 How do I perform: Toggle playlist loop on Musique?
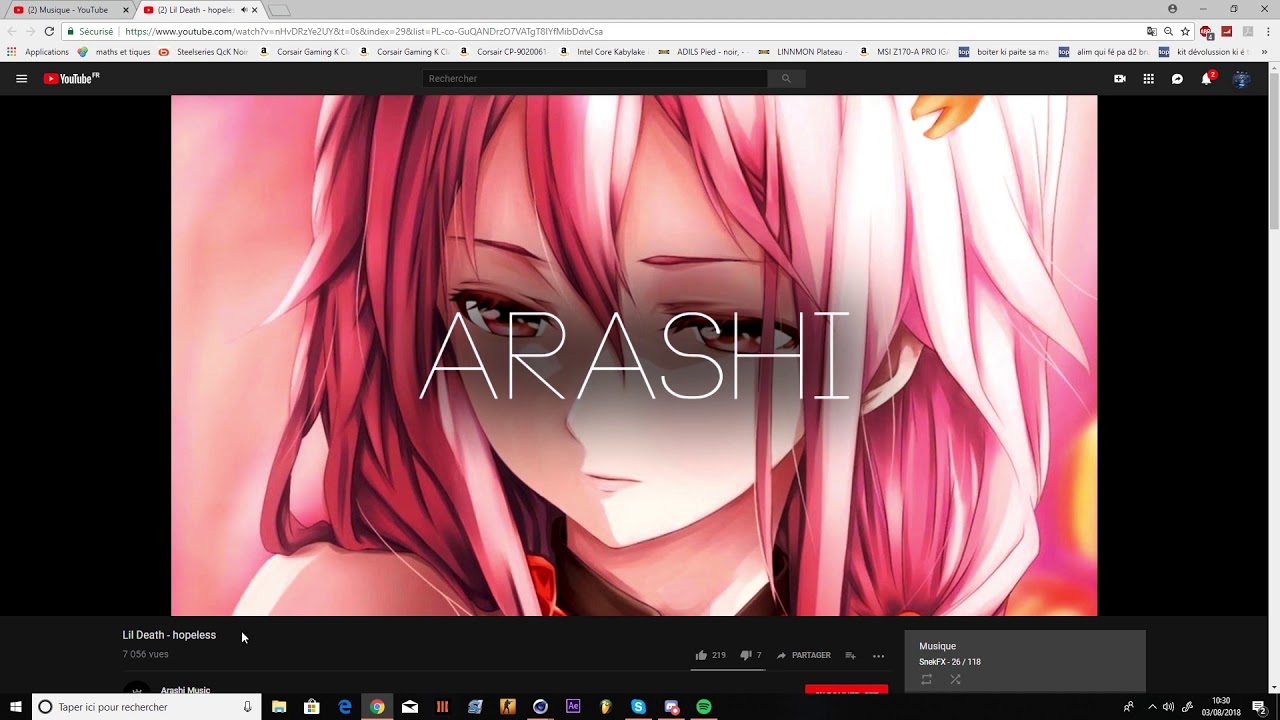[926, 679]
